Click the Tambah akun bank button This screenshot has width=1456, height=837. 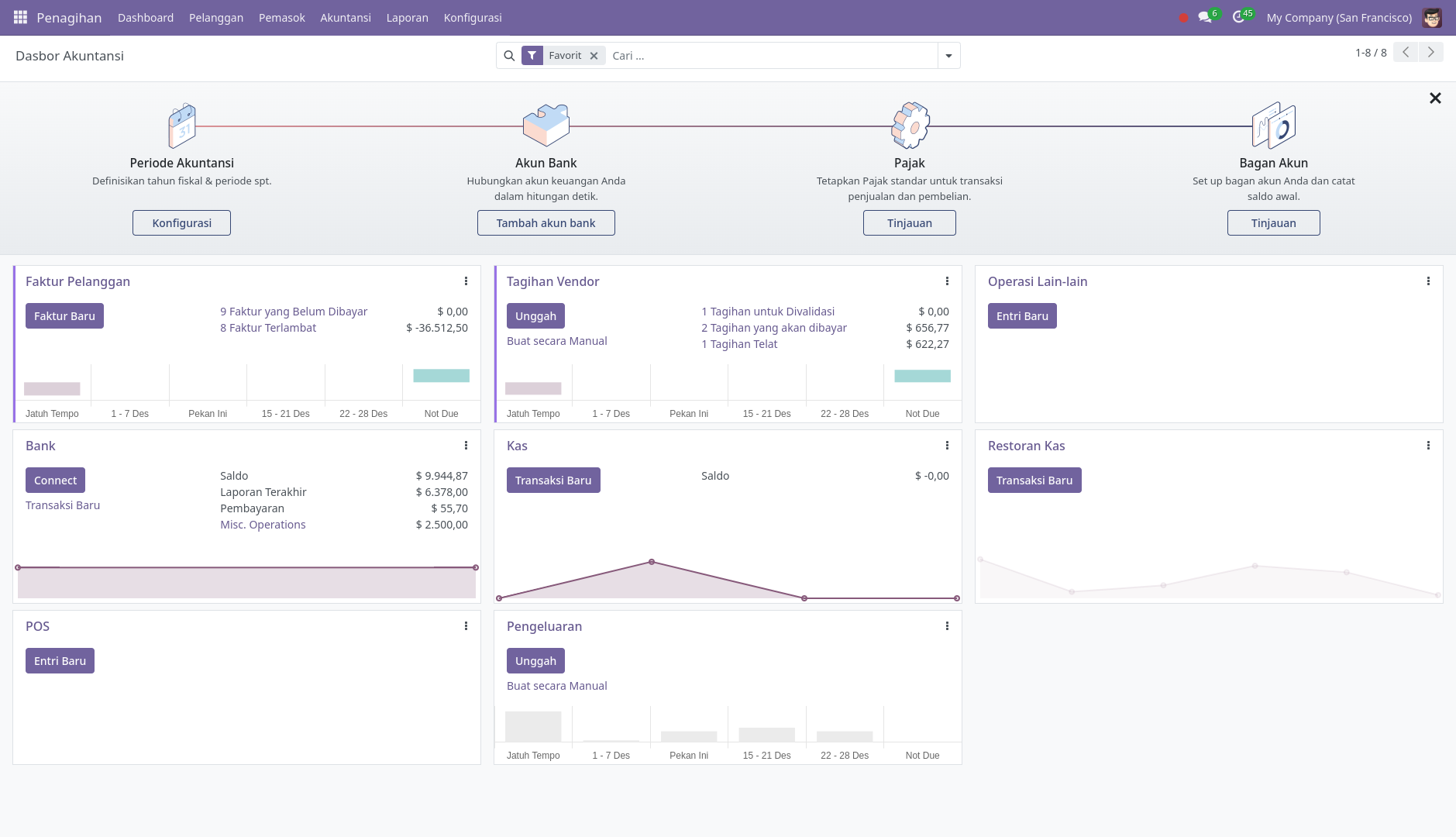point(546,223)
